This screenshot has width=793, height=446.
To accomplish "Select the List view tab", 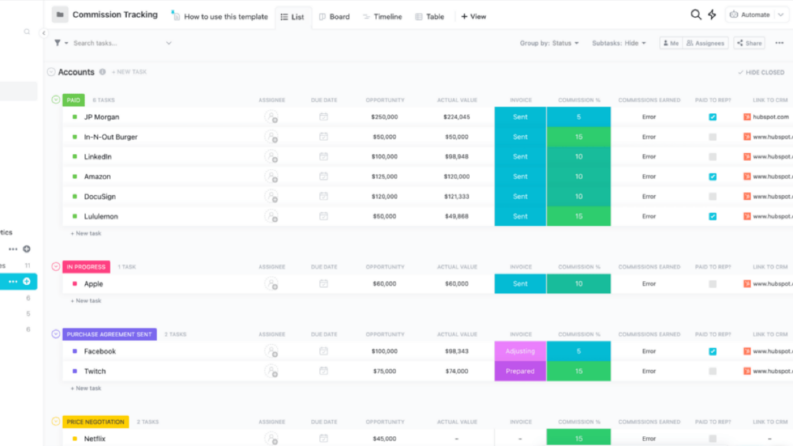I will coord(293,17).
